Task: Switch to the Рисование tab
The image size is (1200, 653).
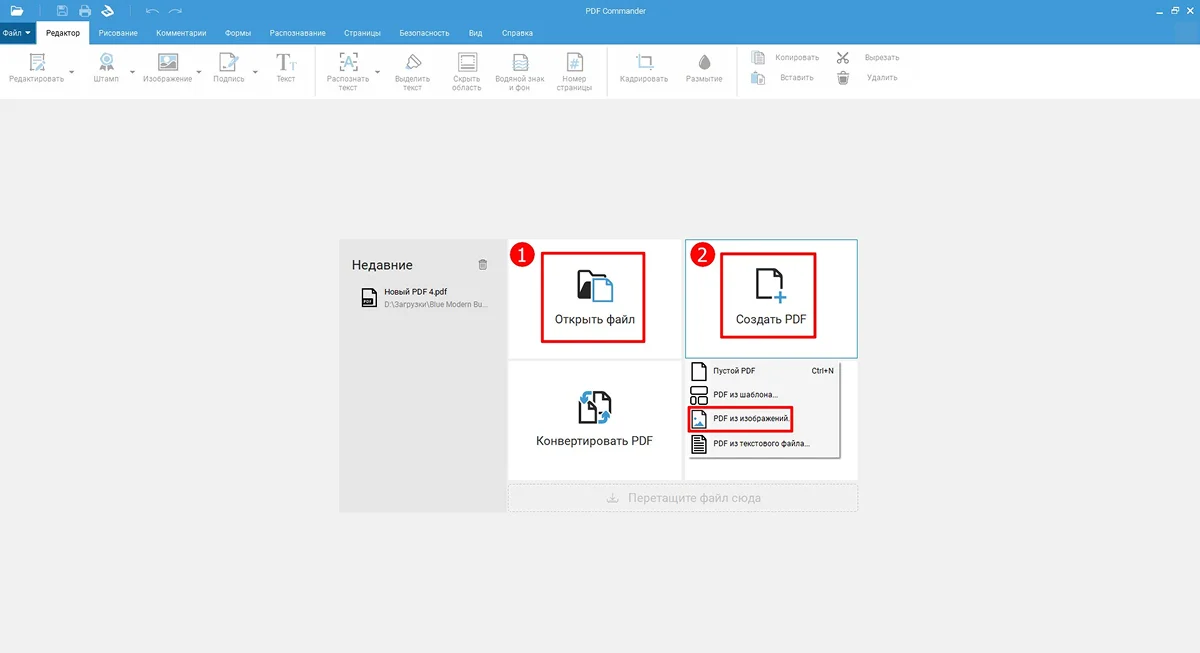Action: coord(118,33)
